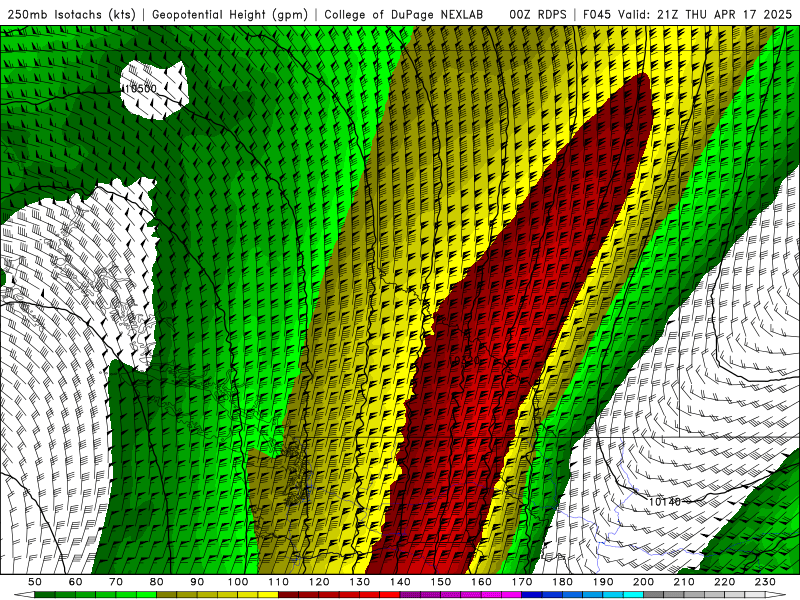Click the "250mb Isotachs (kts)" title text
The image size is (800, 600).
click(x=72, y=14)
